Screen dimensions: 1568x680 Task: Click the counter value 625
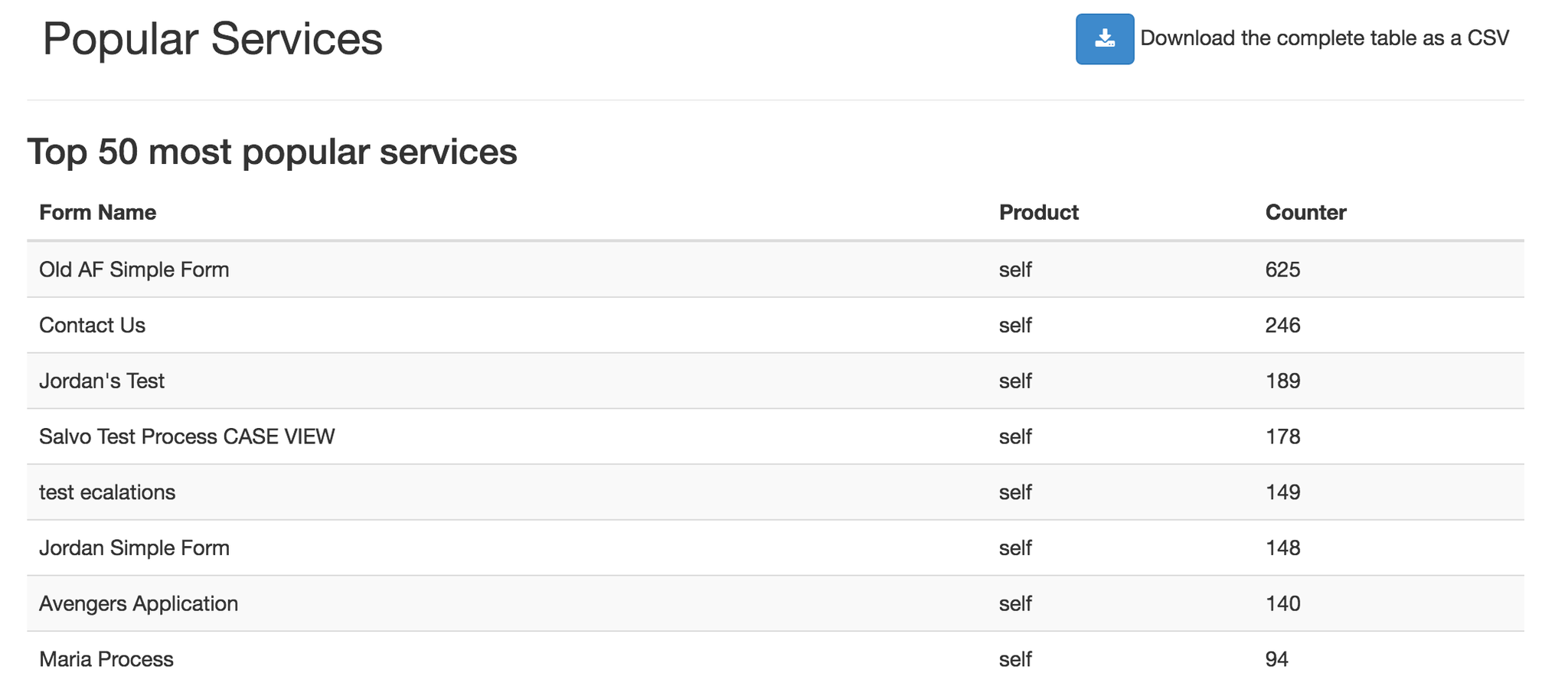(x=1282, y=270)
